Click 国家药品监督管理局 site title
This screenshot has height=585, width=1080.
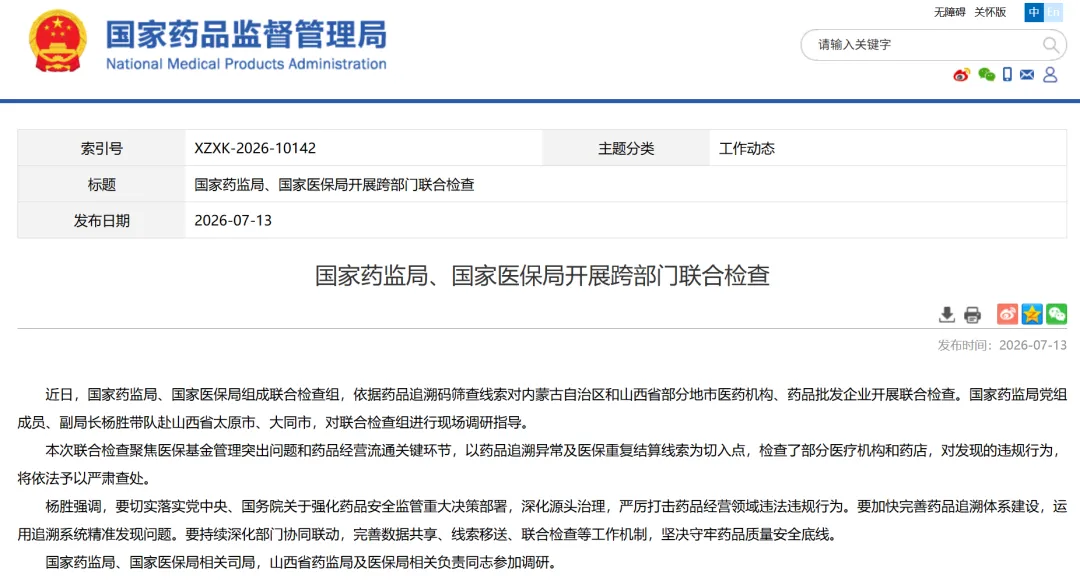pyautogui.click(x=246, y=34)
